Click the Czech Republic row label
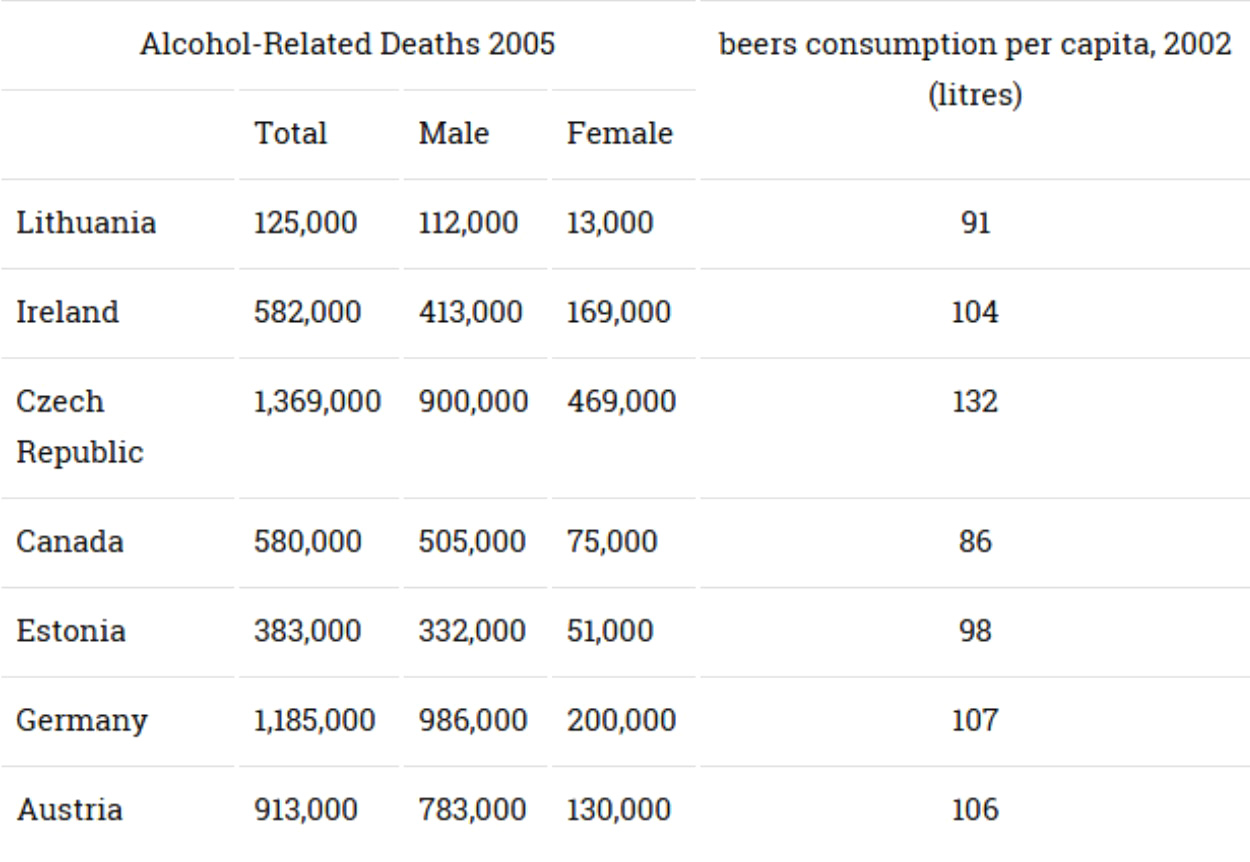Screen dimensions: 1250x862 click(x=79, y=426)
